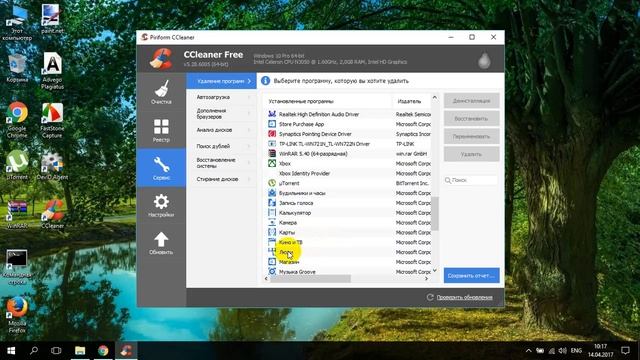Click the info icon beside instructions

[x=265, y=81]
